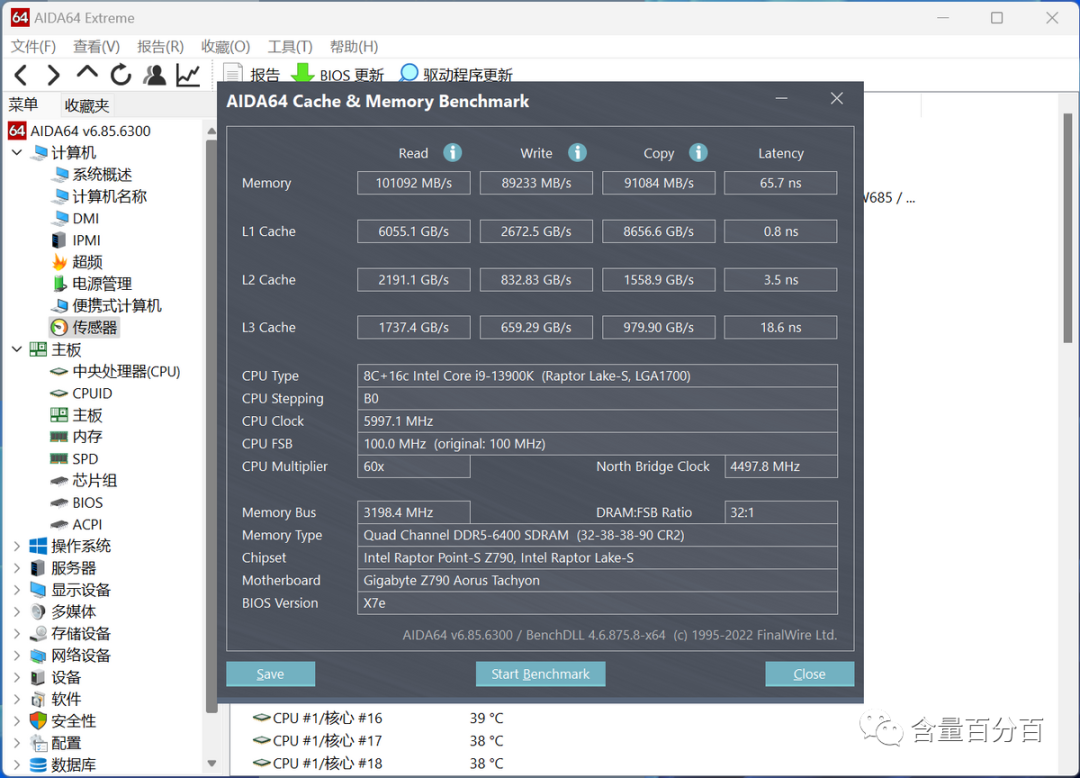Click 驱动程序更新 driver update button
Screen dimensions: 1080x778
tap(456, 74)
